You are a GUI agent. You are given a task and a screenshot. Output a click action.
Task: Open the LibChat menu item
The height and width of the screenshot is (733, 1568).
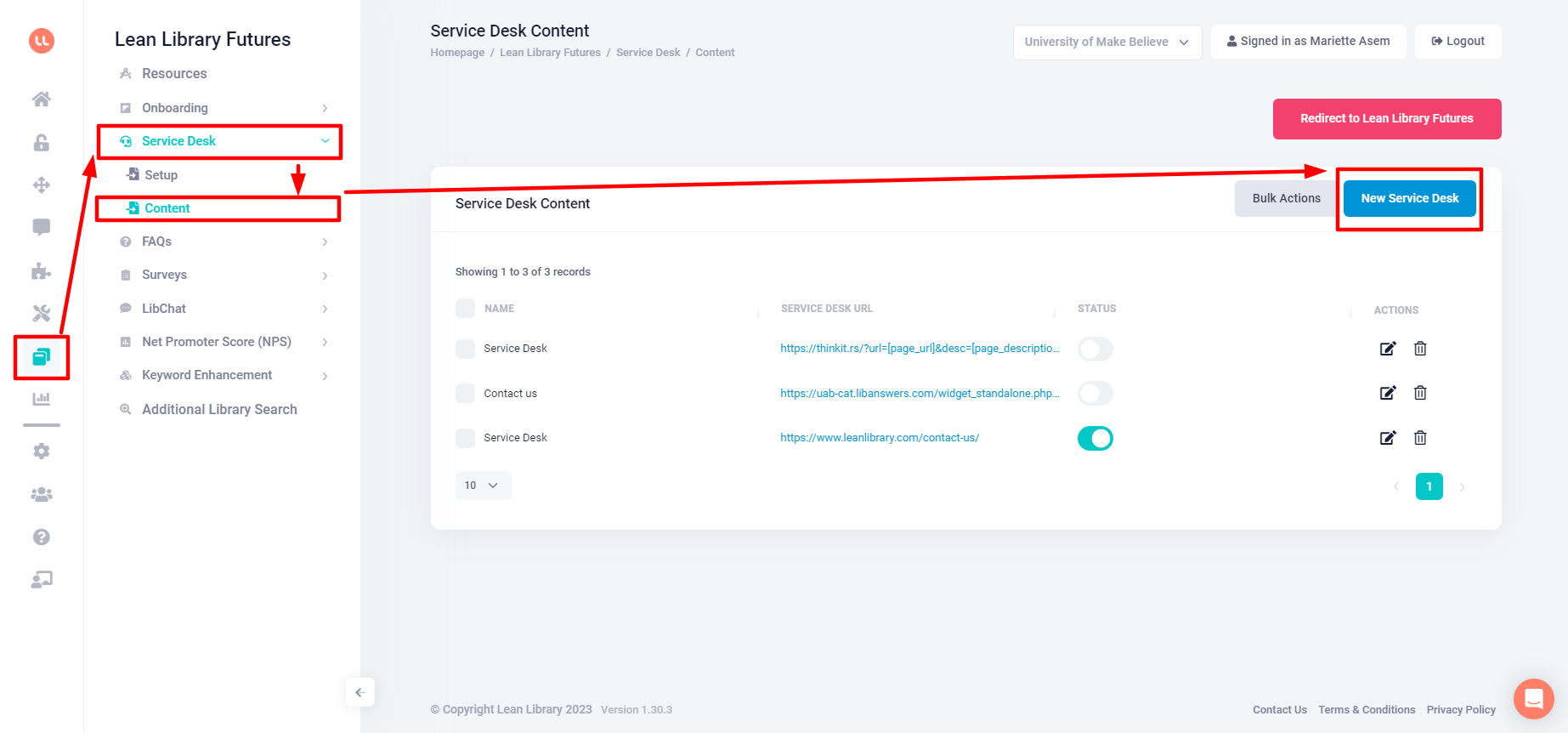163,309
